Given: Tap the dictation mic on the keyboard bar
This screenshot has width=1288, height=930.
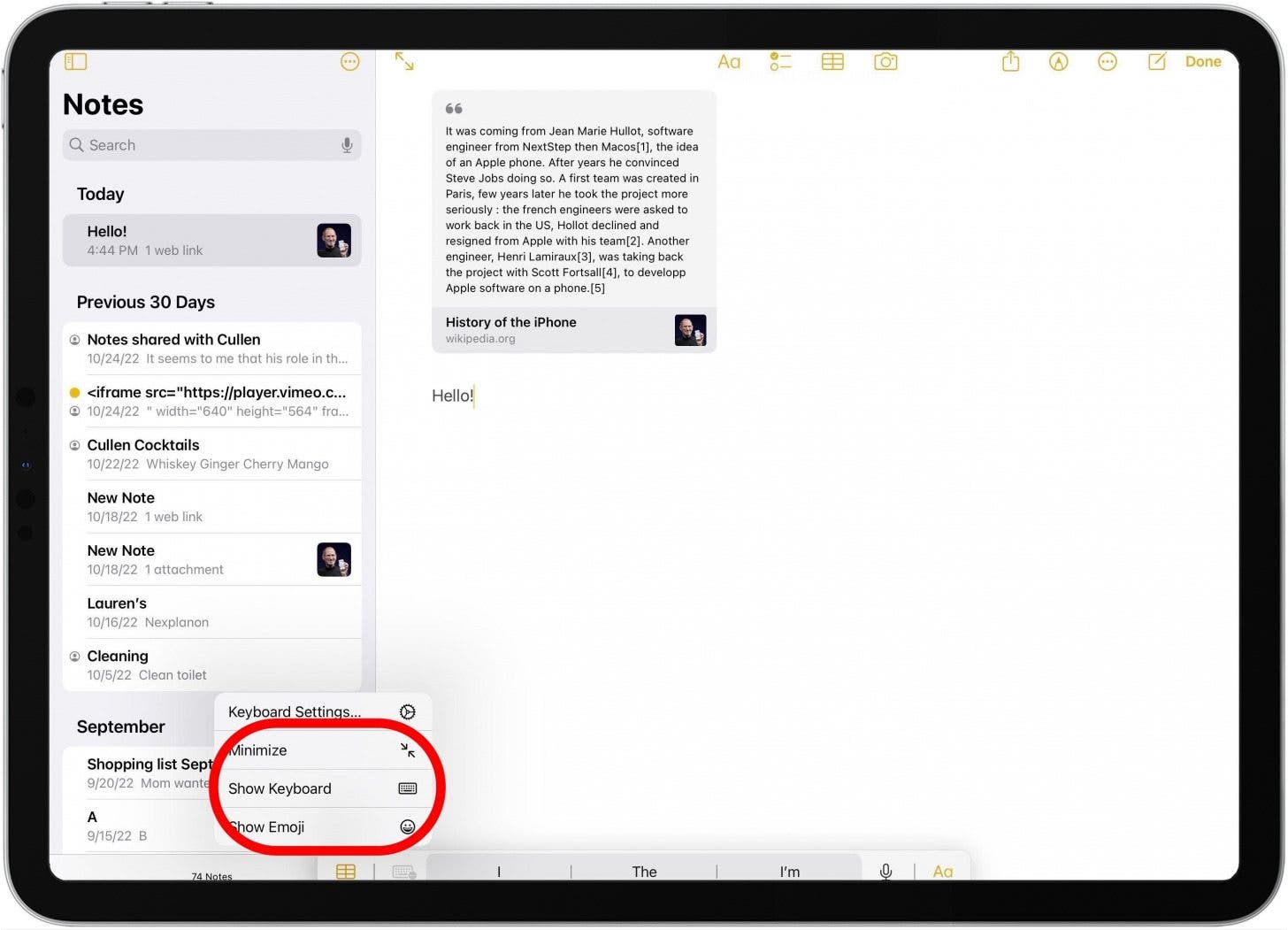Looking at the screenshot, I should tap(885, 872).
